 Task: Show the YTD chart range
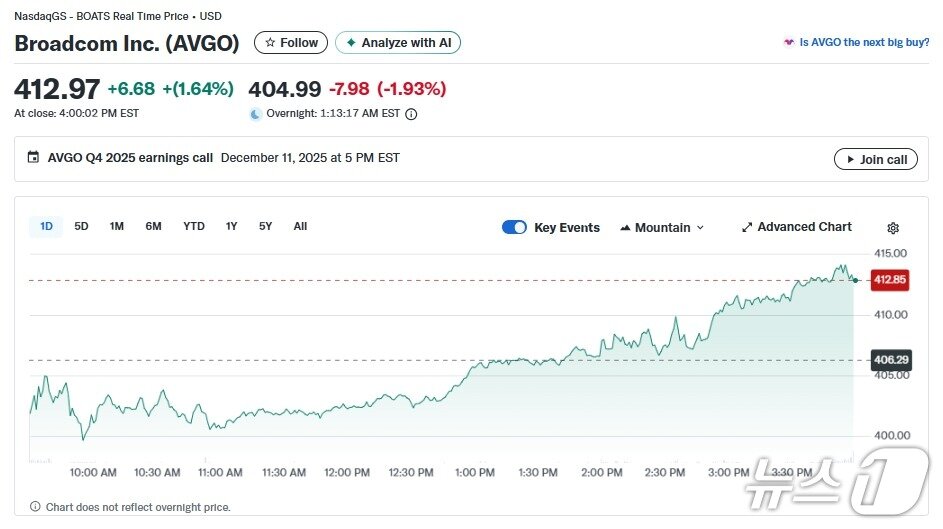194,227
